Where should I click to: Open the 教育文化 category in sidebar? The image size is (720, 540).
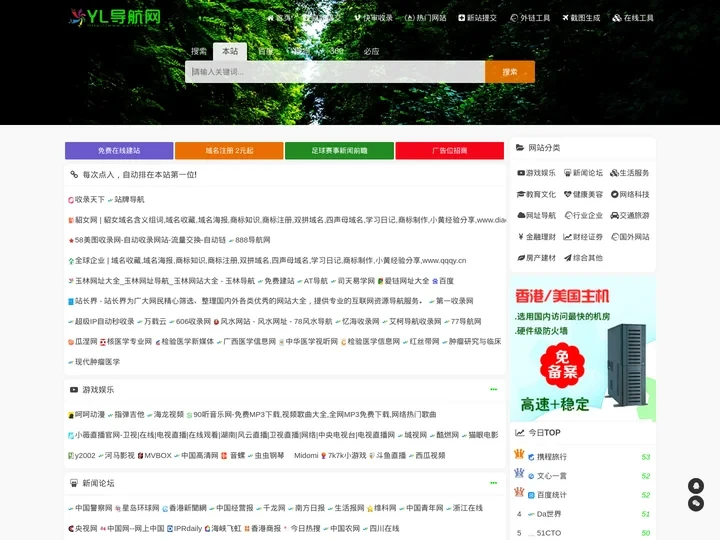(x=536, y=194)
